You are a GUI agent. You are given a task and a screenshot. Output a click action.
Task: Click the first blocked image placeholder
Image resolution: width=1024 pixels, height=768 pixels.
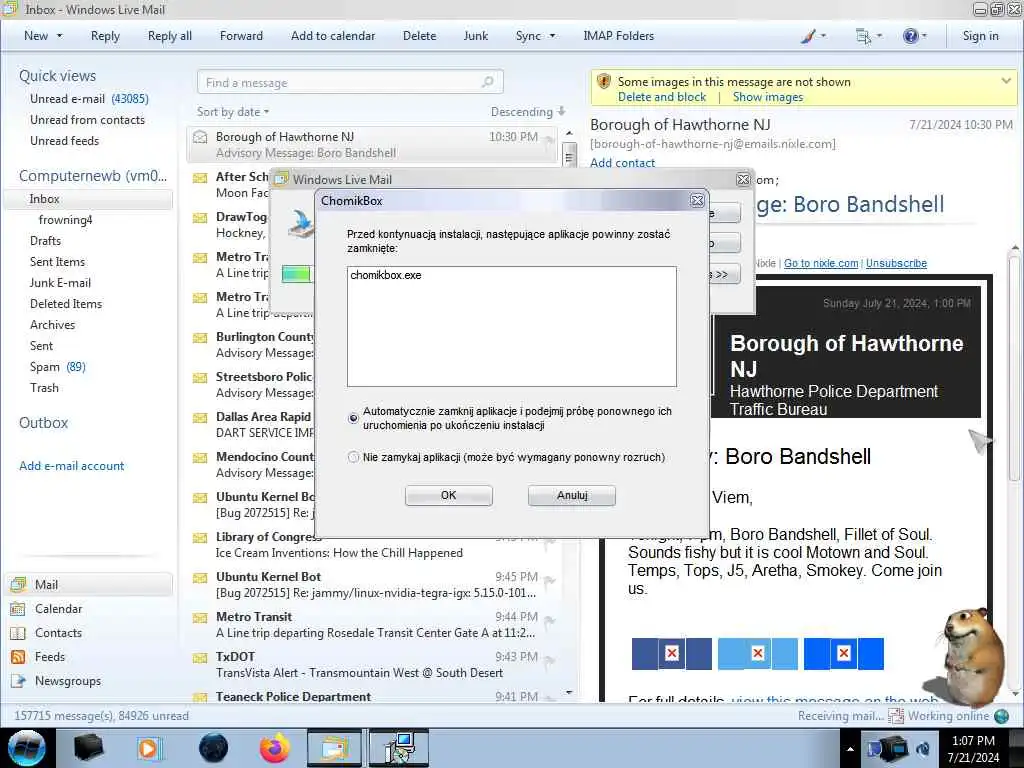point(671,654)
